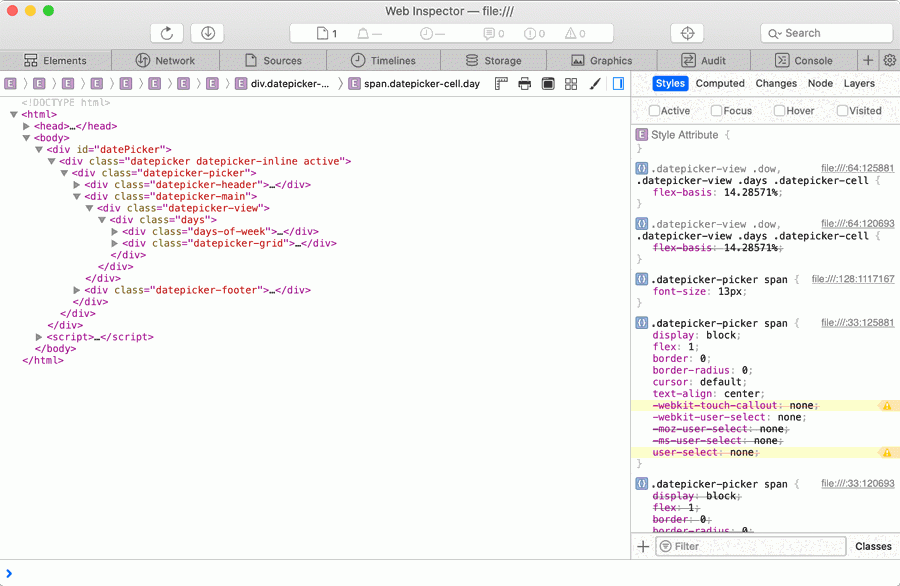The image size is (900, 586).
Task: Click the dashboard size weight icon
Action: click(x=363, y=33)
